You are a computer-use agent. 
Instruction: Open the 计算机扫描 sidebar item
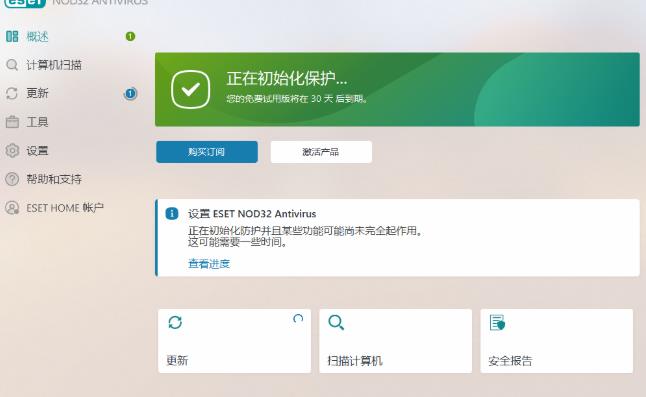[x=54, y=65]
